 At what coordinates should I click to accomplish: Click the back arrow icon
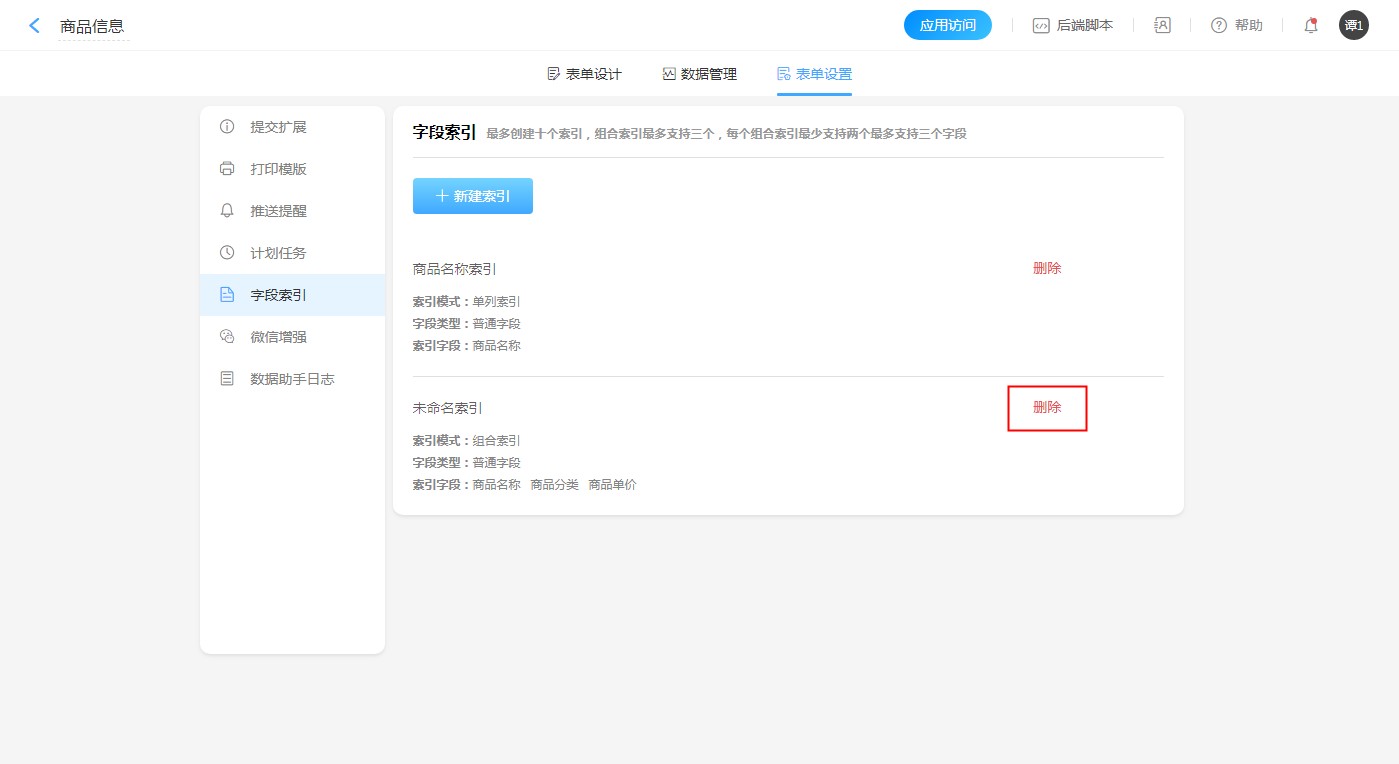(35, 26)
